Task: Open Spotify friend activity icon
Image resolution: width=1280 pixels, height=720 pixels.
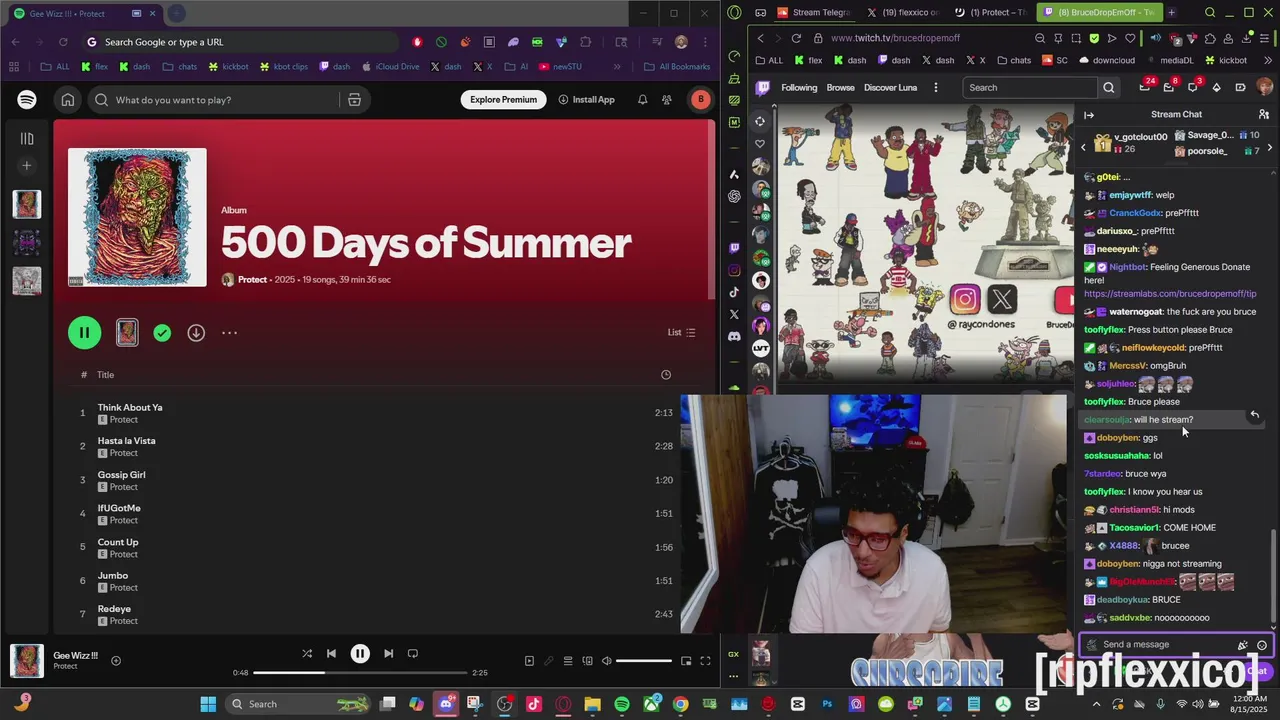Action: [x=667, y=100]
